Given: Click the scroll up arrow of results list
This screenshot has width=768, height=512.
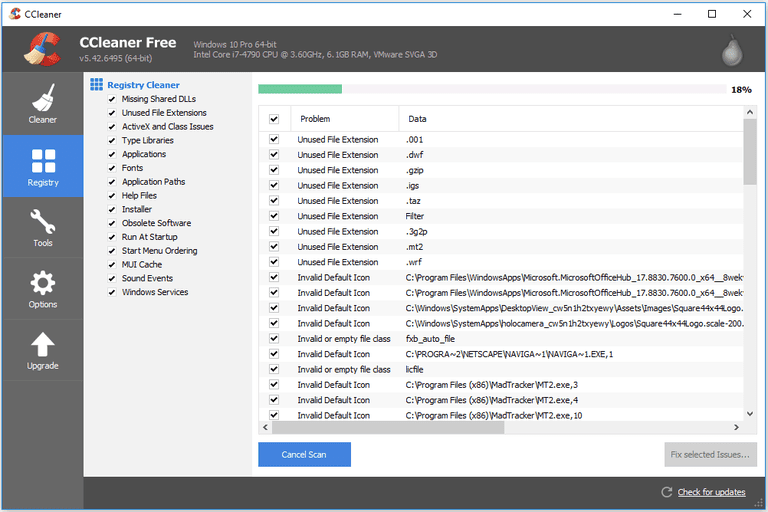Looking at the screenshot, I should pyautogui.click(x=749, y=112).
